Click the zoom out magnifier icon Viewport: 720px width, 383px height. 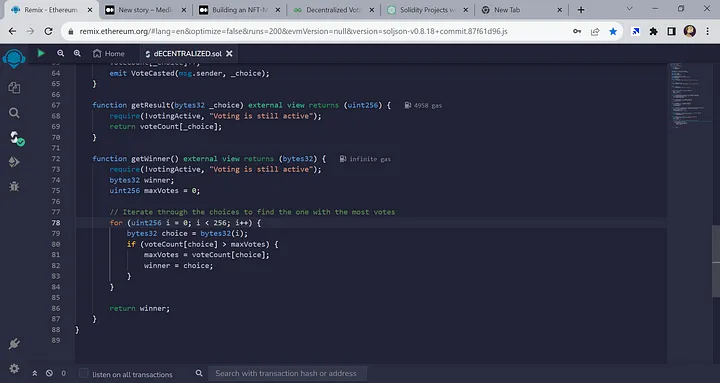pyautogui.click(x=60, y=53)
